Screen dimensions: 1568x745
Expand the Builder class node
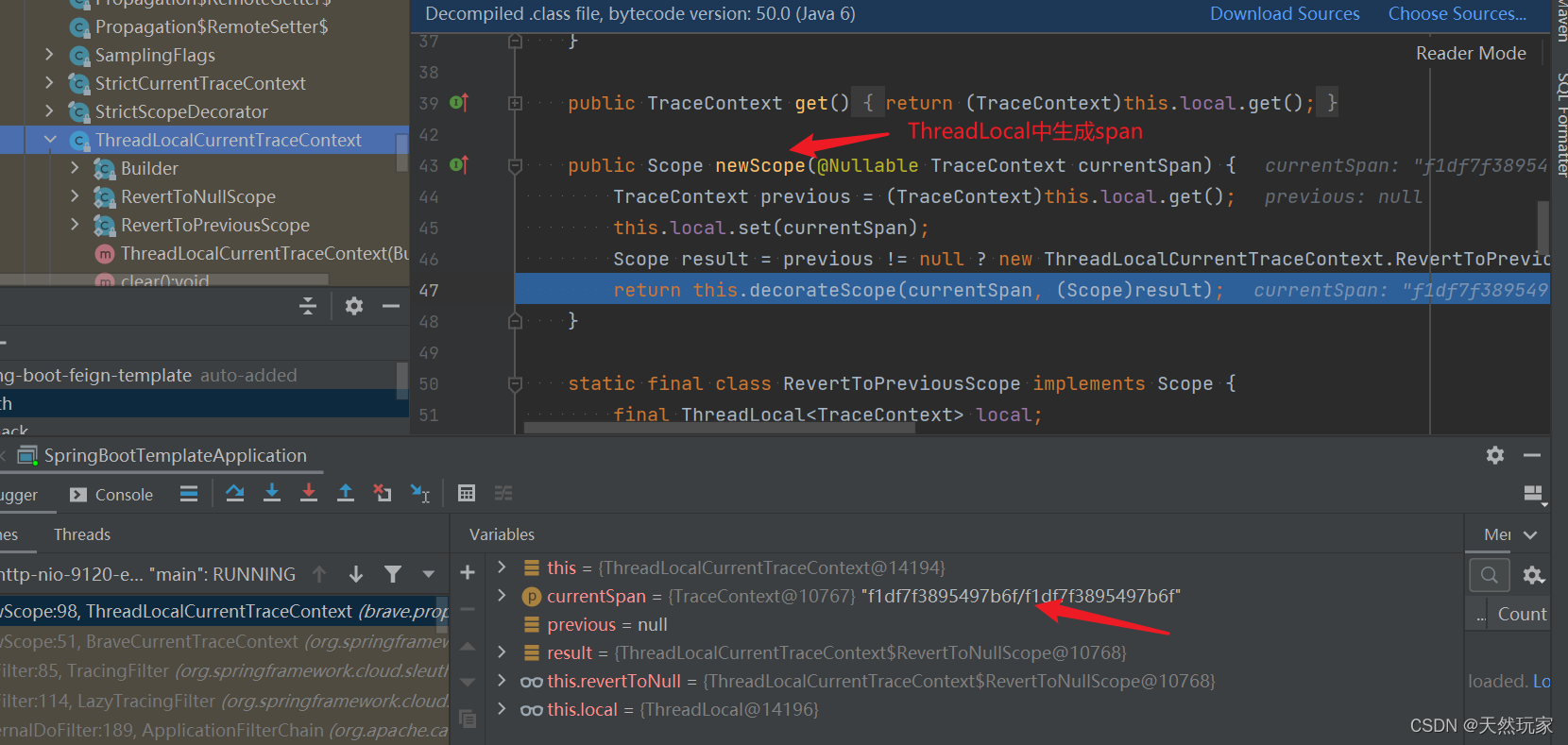[75, 168]
